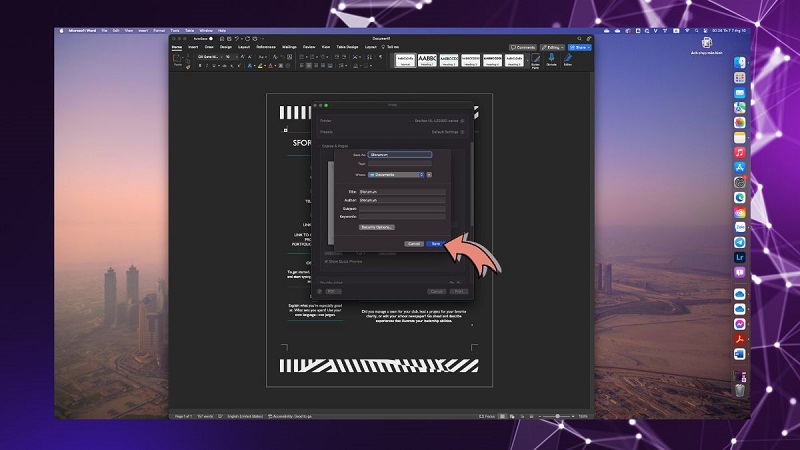Expand the save dialog's folder browser
The width and height of the screenshot is (800, 450).
(430, 174)
